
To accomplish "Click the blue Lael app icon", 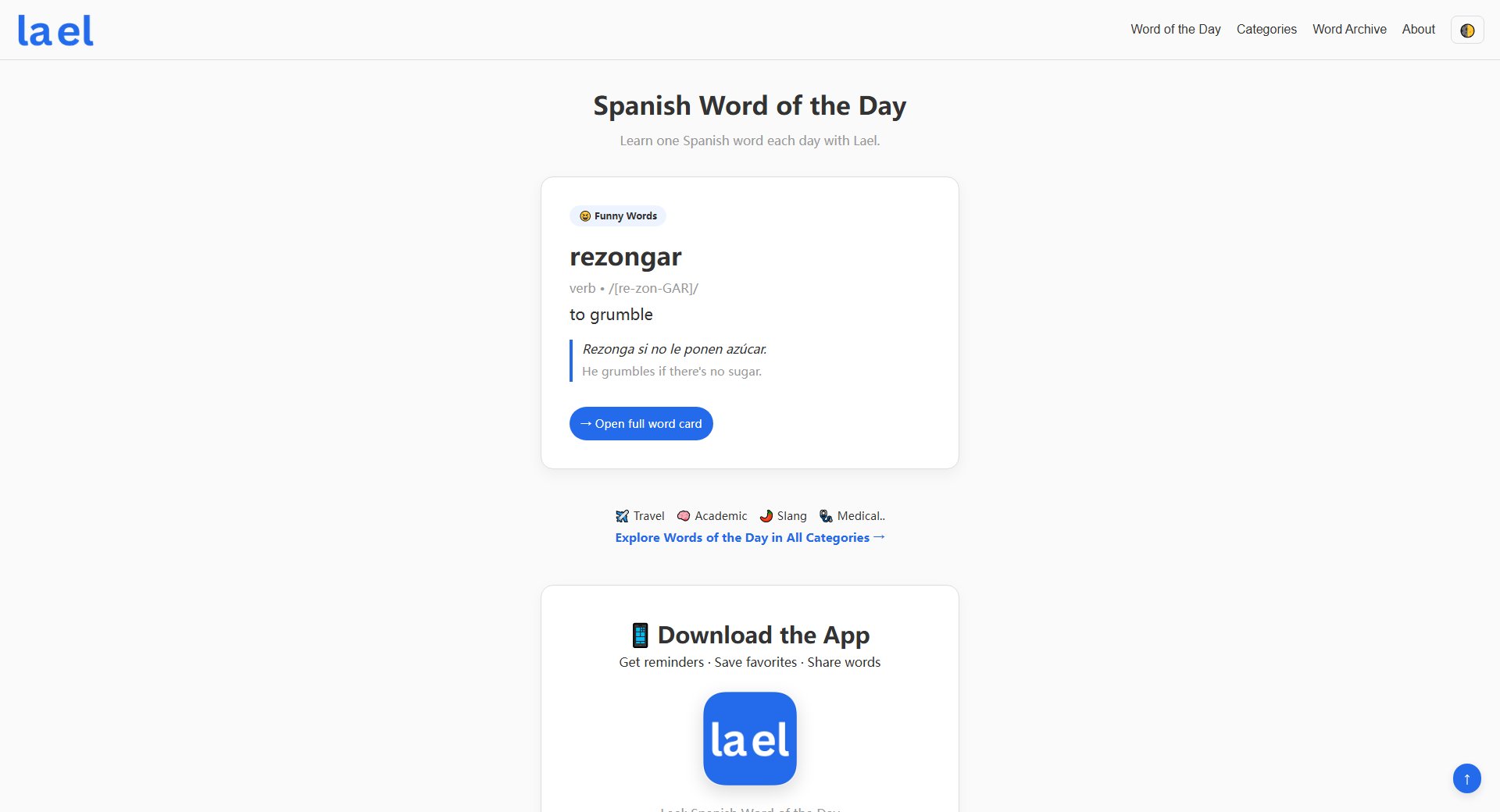I will [749, 739].
